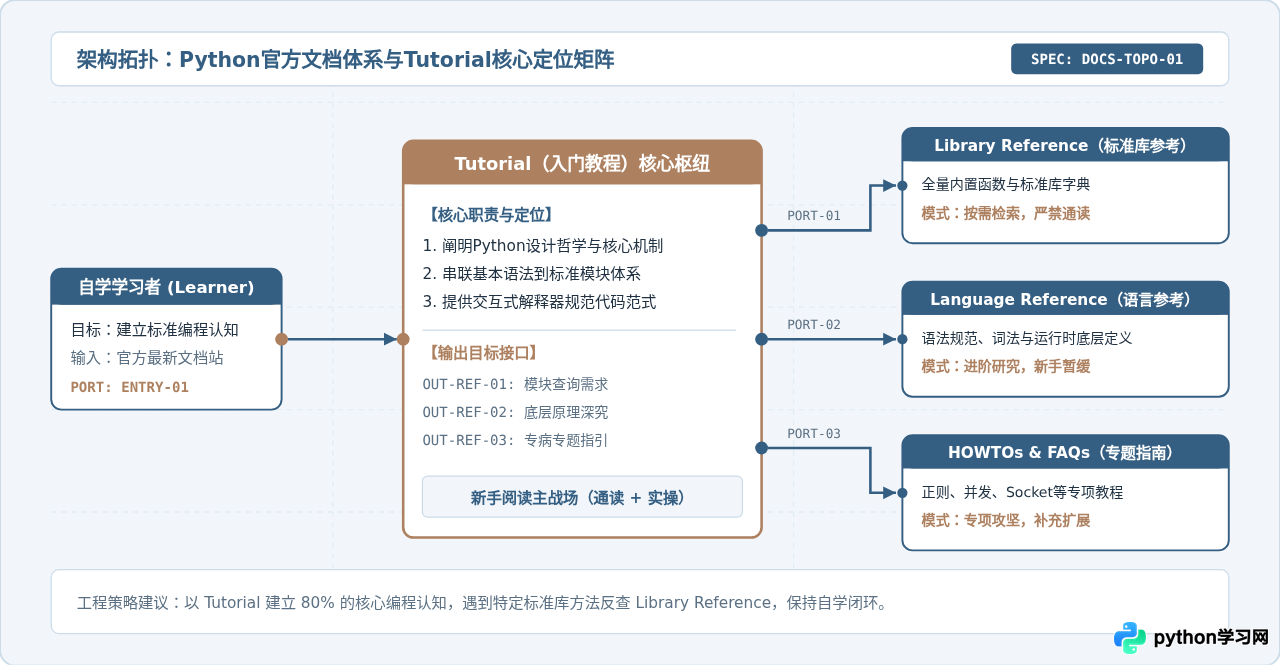Screen dimensions: 1280x666
Task: Click the diagram title 架构拓扑 heading
Action: tap(345, 60)
